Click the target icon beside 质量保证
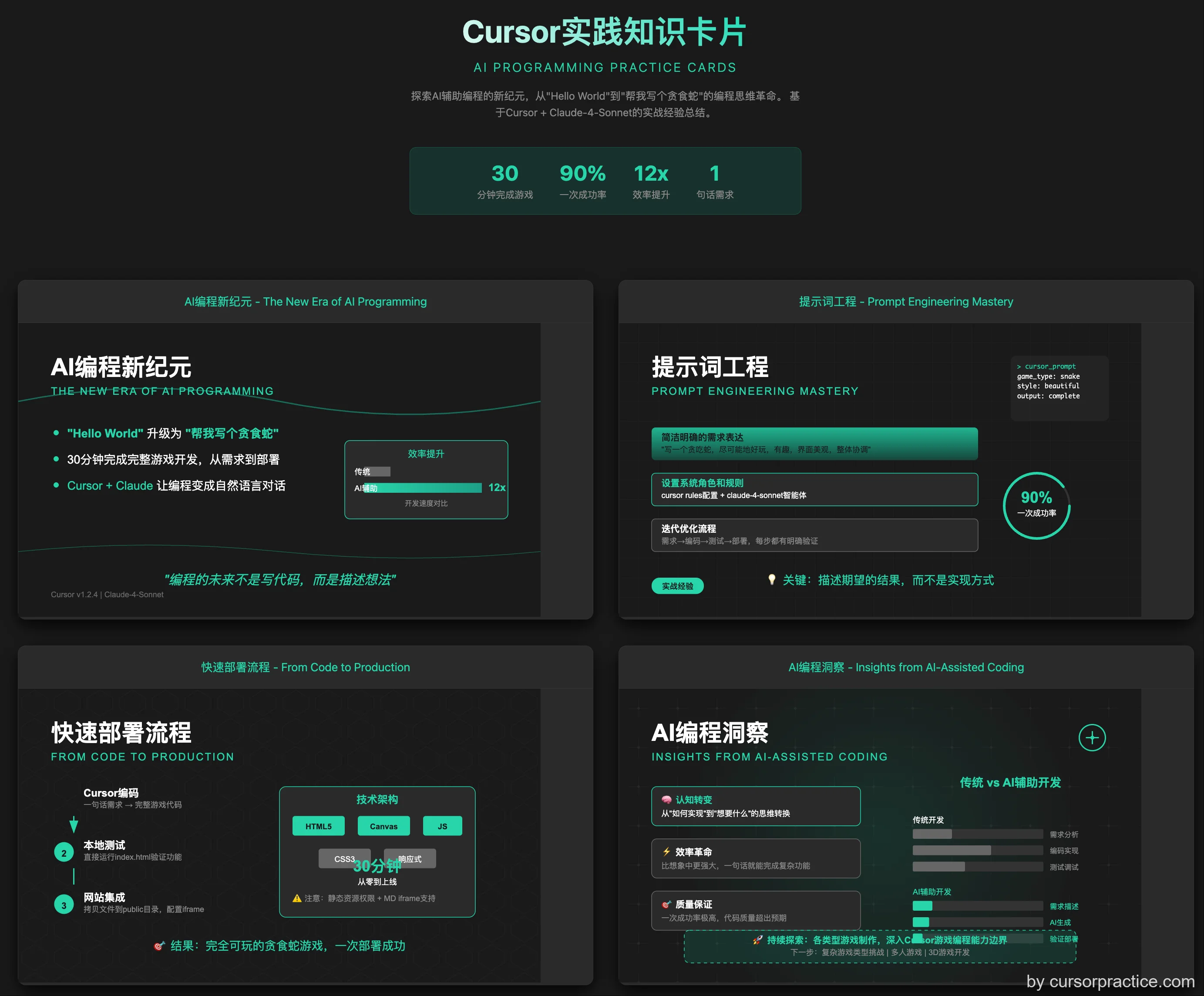 coord(666,904)
